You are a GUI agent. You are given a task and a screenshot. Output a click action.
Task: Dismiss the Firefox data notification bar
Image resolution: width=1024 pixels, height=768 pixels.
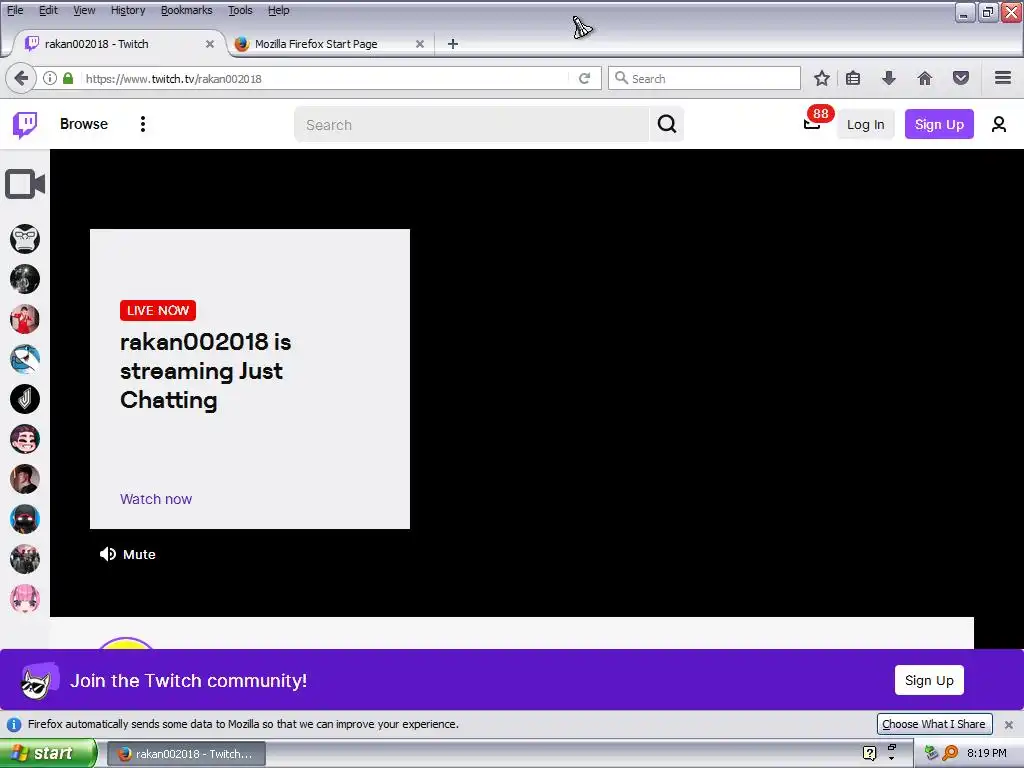click(1009, 725)
